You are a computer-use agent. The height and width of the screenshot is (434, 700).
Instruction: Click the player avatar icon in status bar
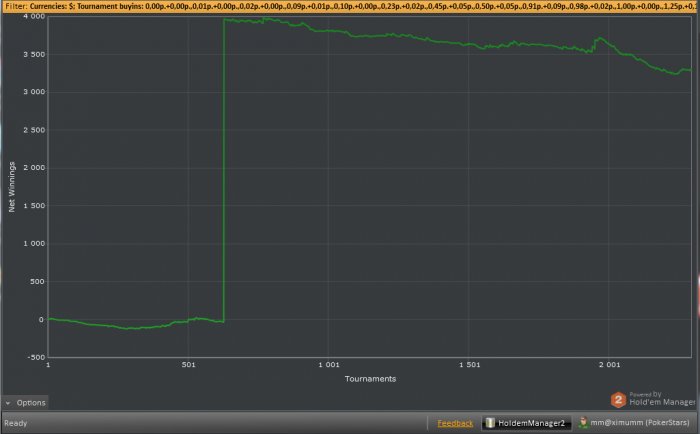point(582,423)
